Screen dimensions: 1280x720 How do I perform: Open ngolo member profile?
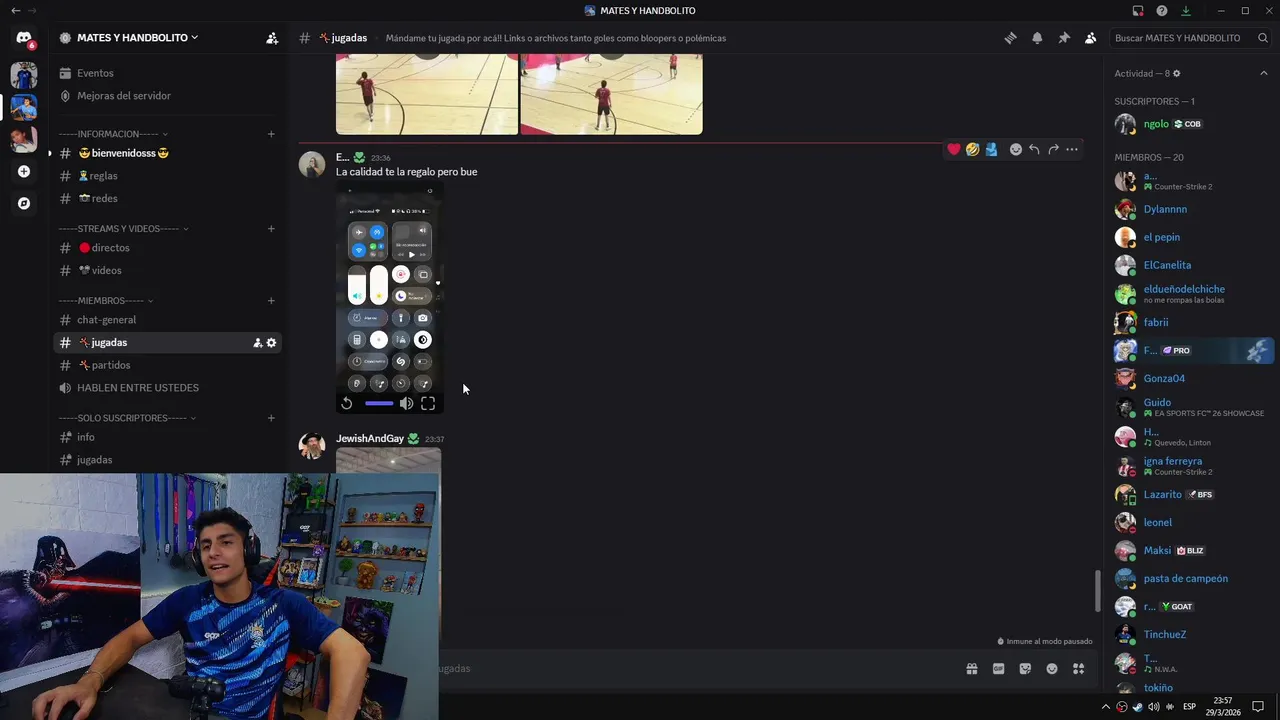(x=1192, y=124)
